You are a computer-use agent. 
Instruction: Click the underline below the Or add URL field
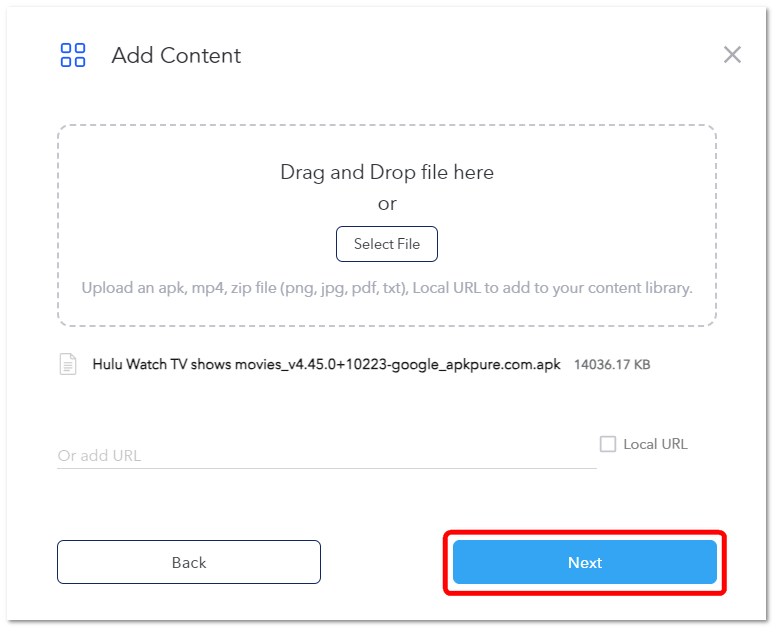pos(327,468)
